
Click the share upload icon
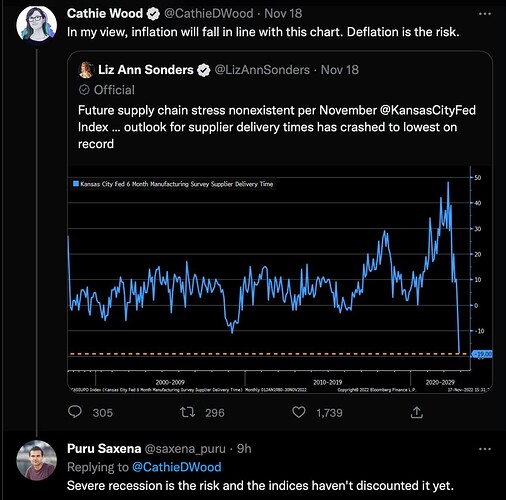coord(417,413)
